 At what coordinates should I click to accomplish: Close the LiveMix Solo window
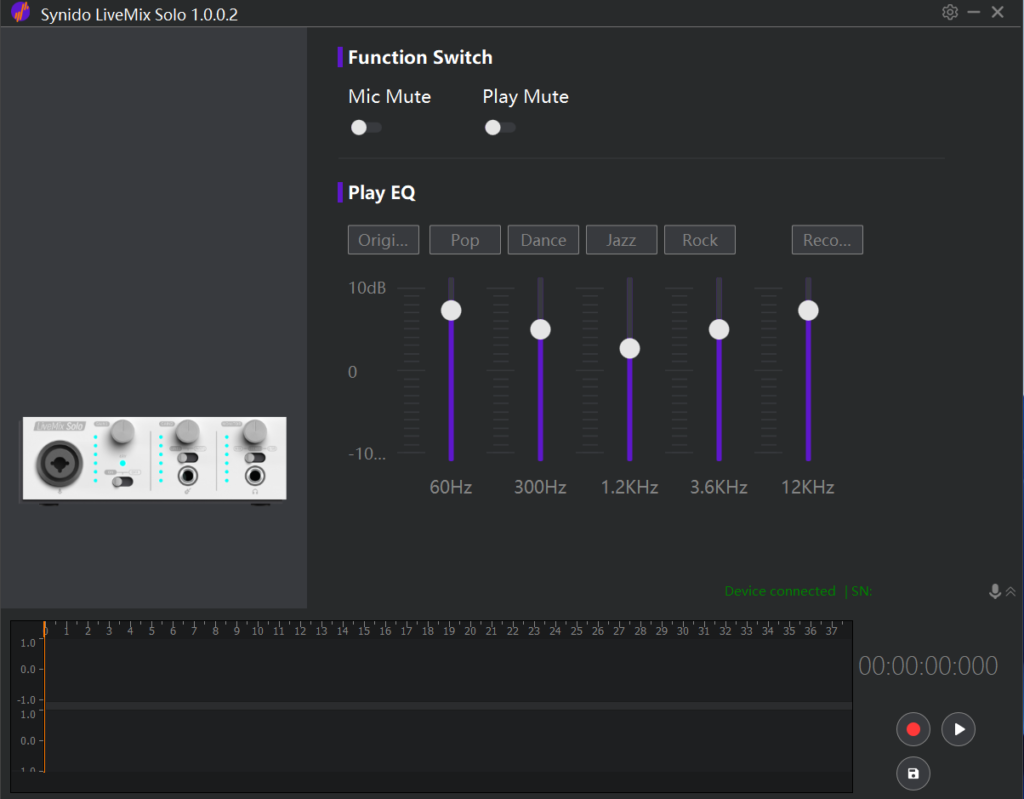998,12
